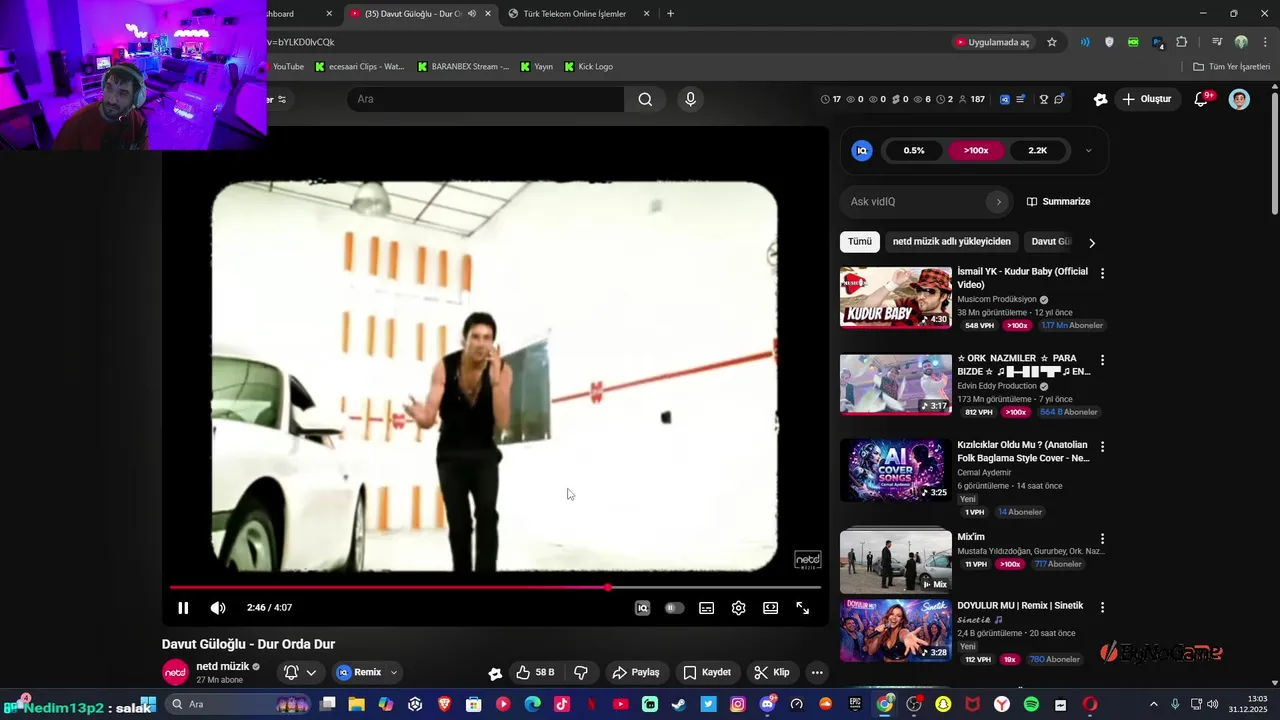Open options menu for DOYULUR MU video
Viewport: 1280px width, 720px height.
pos(1103,607)
